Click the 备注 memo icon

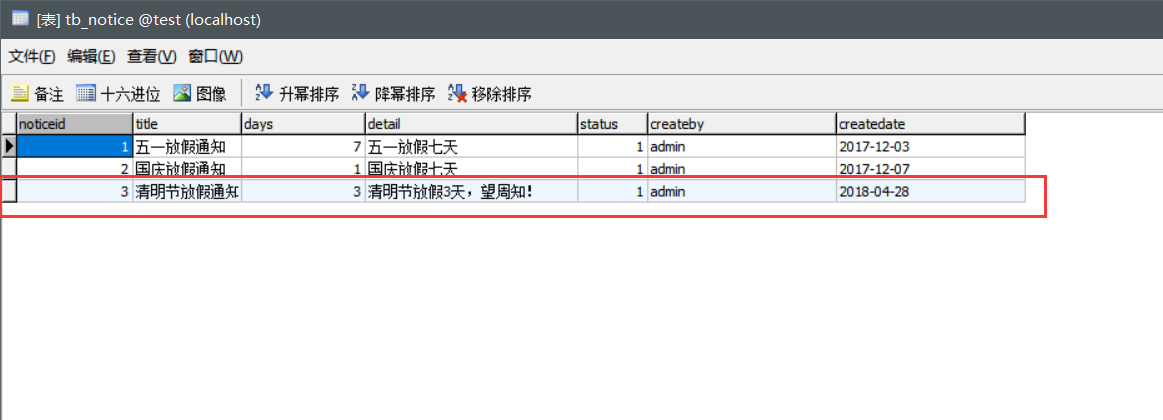(x=19, y=93)
